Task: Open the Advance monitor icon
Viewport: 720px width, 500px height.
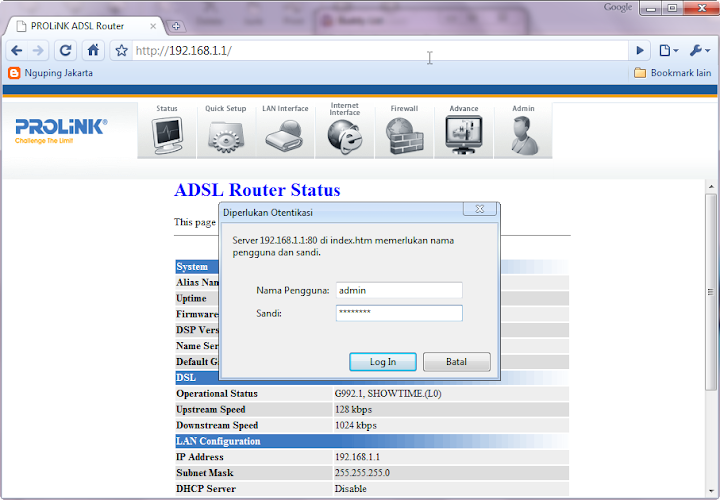Action: point(464,135)
